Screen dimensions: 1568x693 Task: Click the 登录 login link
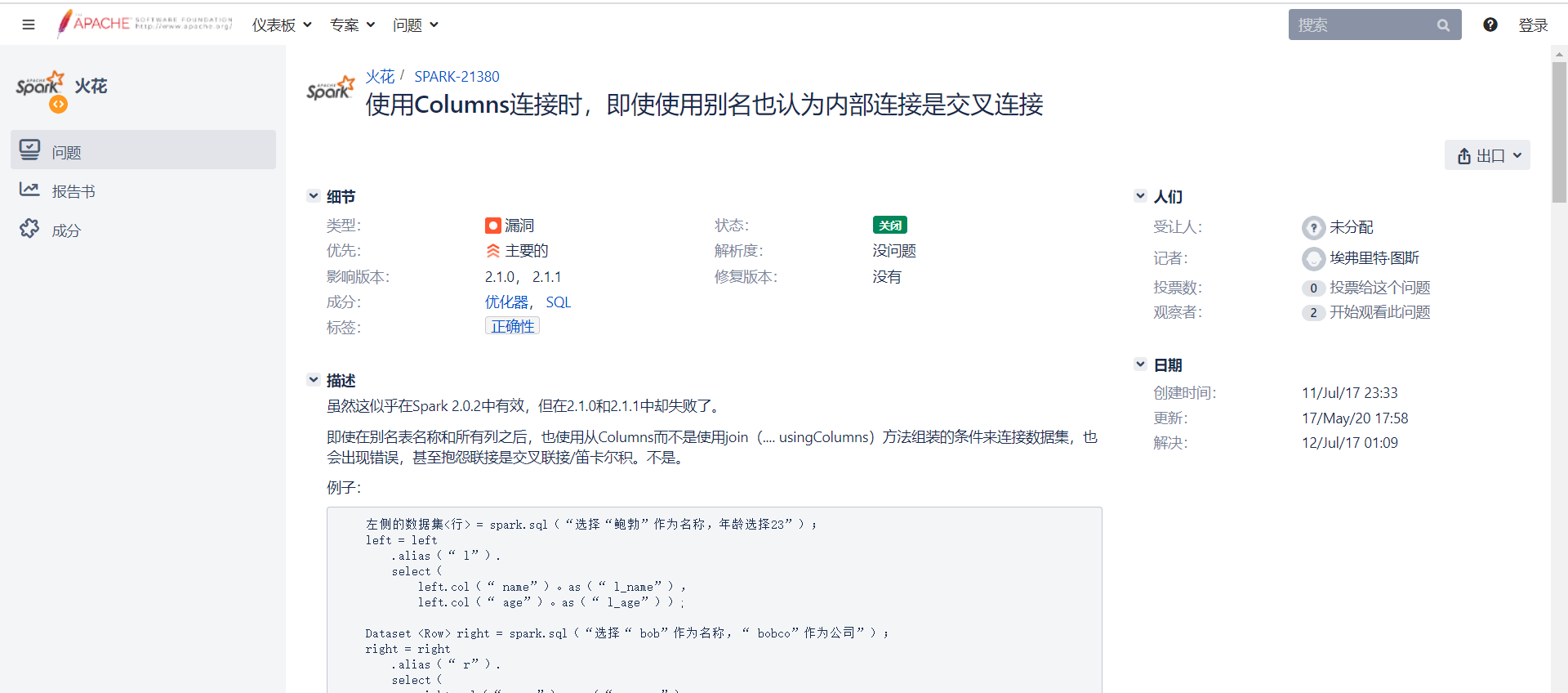point(1533,25)
